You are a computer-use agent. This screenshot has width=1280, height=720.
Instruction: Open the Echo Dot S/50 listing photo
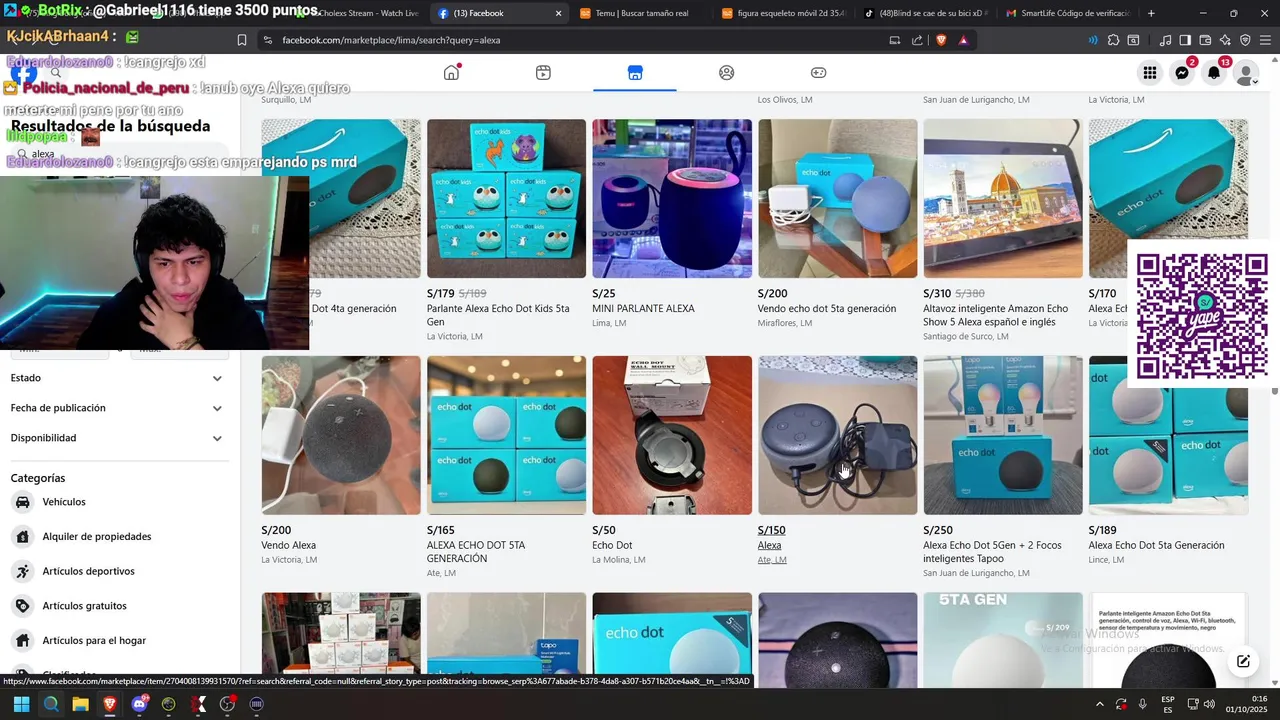672,435
